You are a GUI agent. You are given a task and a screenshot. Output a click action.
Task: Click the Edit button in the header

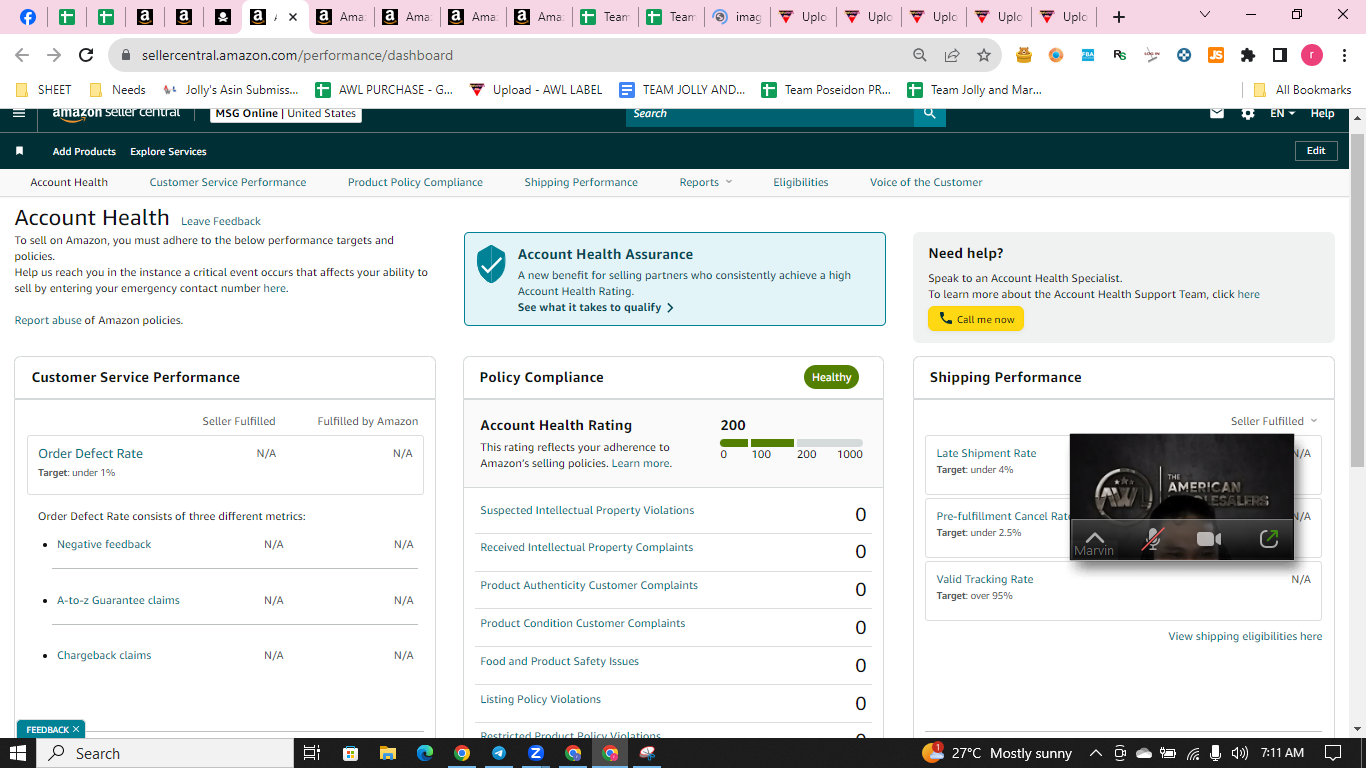pos(1316,151)
